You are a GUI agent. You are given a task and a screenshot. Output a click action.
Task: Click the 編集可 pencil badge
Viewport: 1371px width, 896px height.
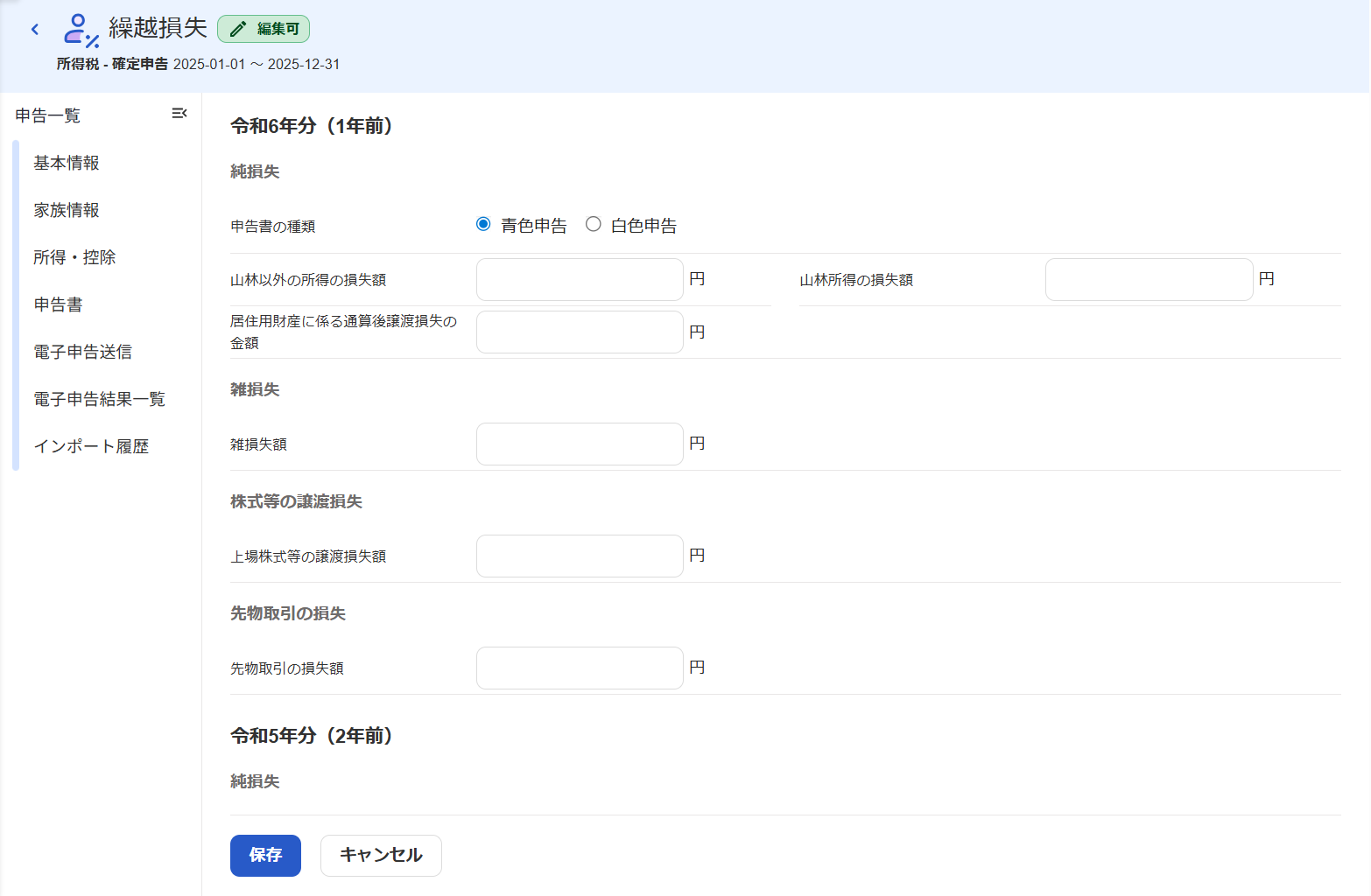coord(264,29)
